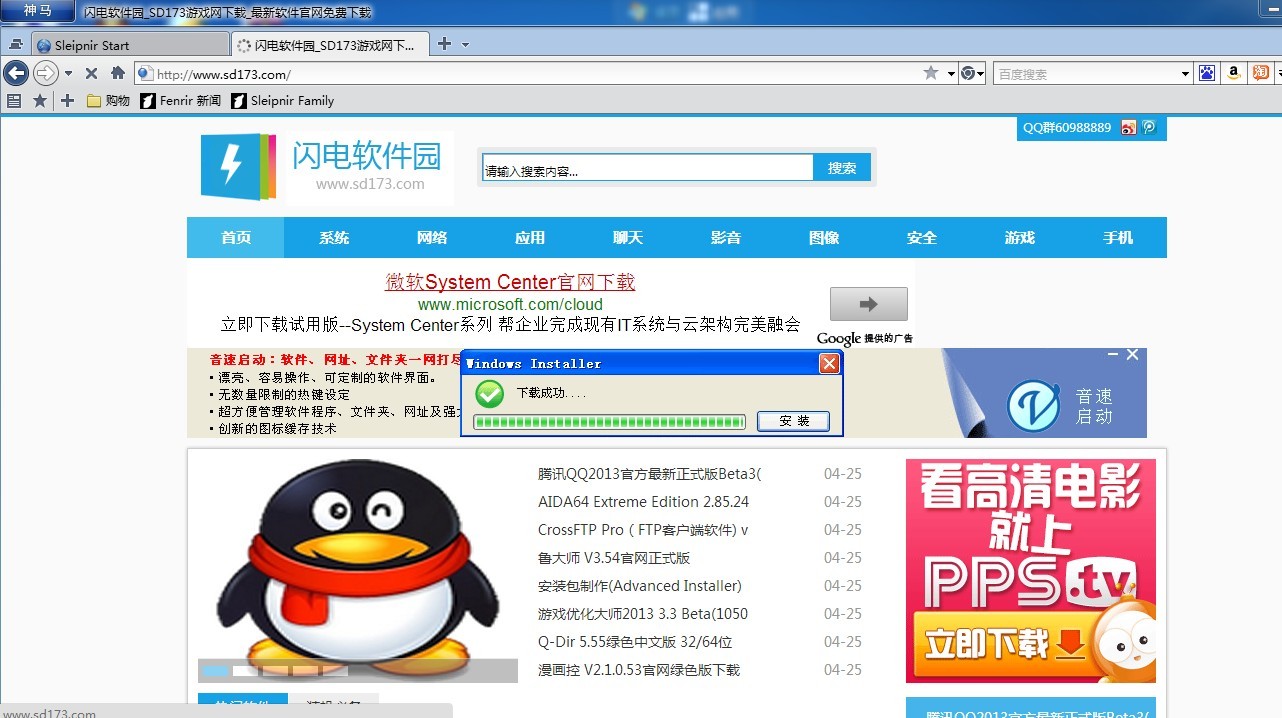Screen dimensions: 1282x718
Task: Click the browser forward arrow button
Action: pos(46,73)
